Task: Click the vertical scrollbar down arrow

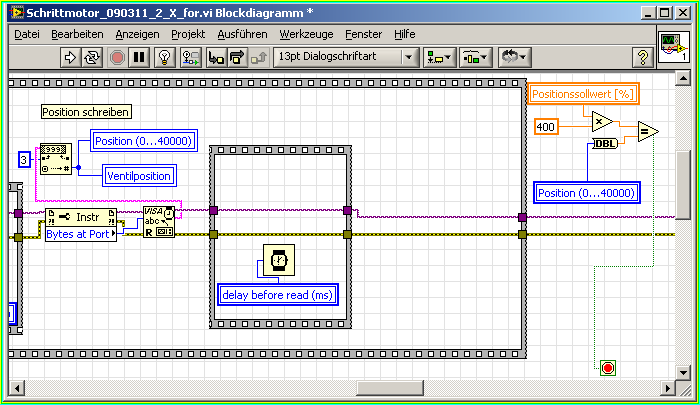Action: [683, 372]
